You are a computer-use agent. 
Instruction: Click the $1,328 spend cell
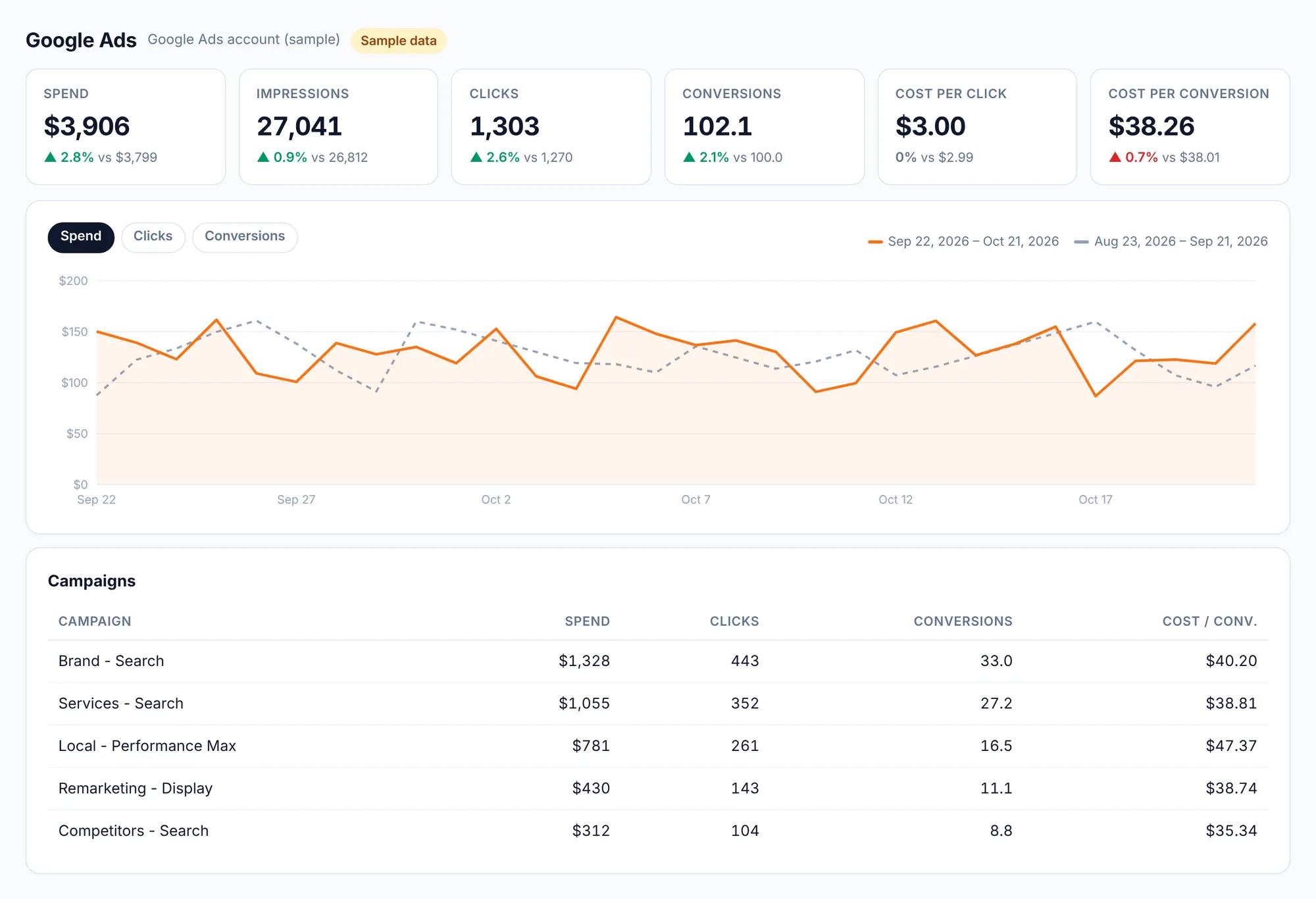pos(584,661)
